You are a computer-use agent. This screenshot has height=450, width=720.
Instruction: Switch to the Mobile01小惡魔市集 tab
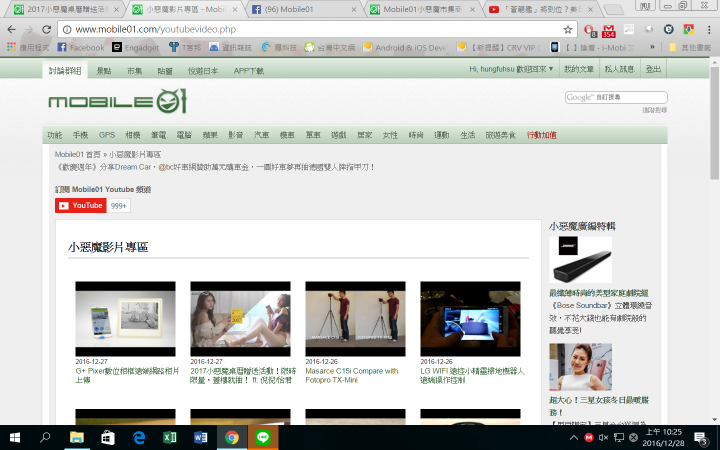(422, 9)
